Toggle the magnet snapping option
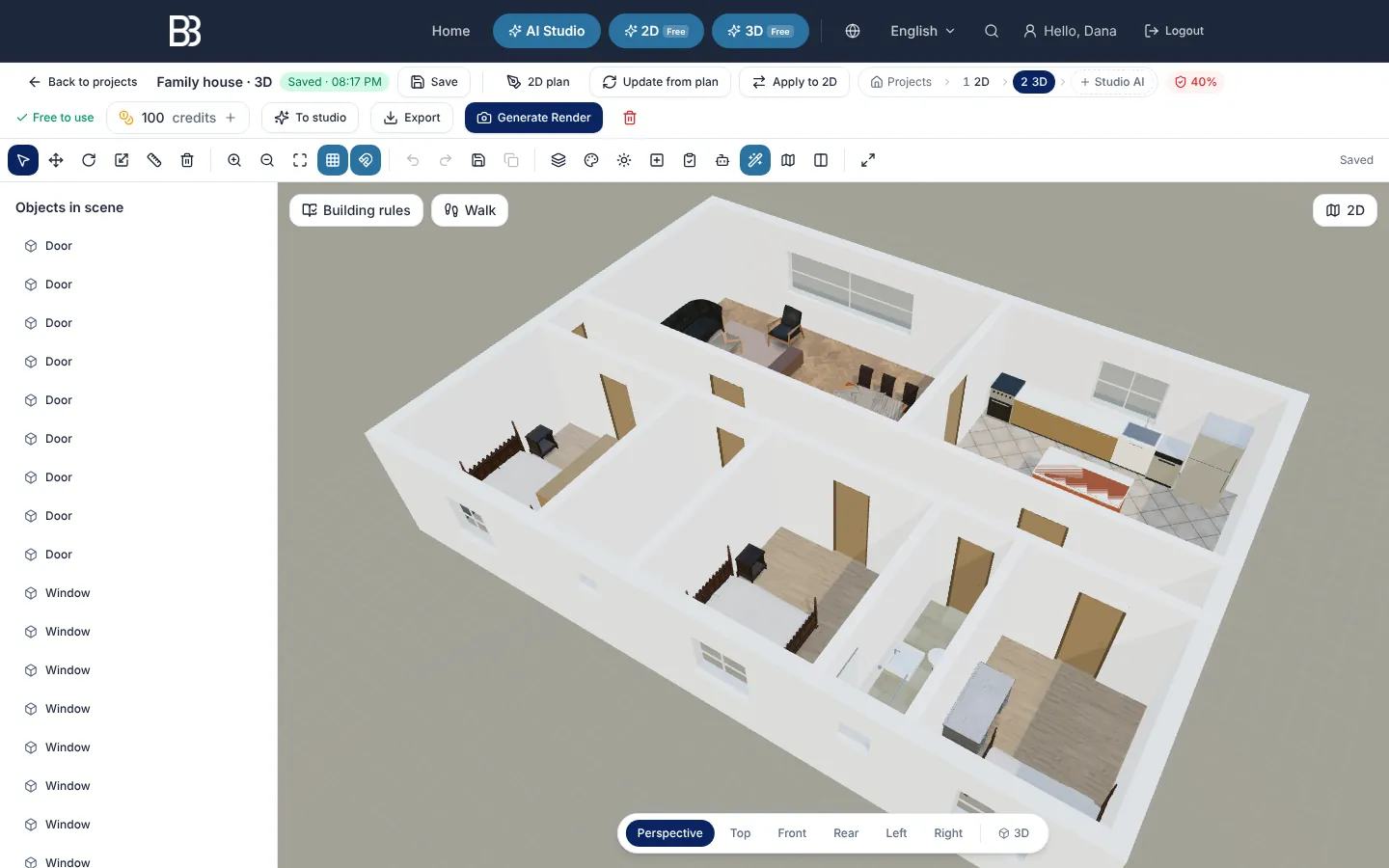 tap(366, 160)
